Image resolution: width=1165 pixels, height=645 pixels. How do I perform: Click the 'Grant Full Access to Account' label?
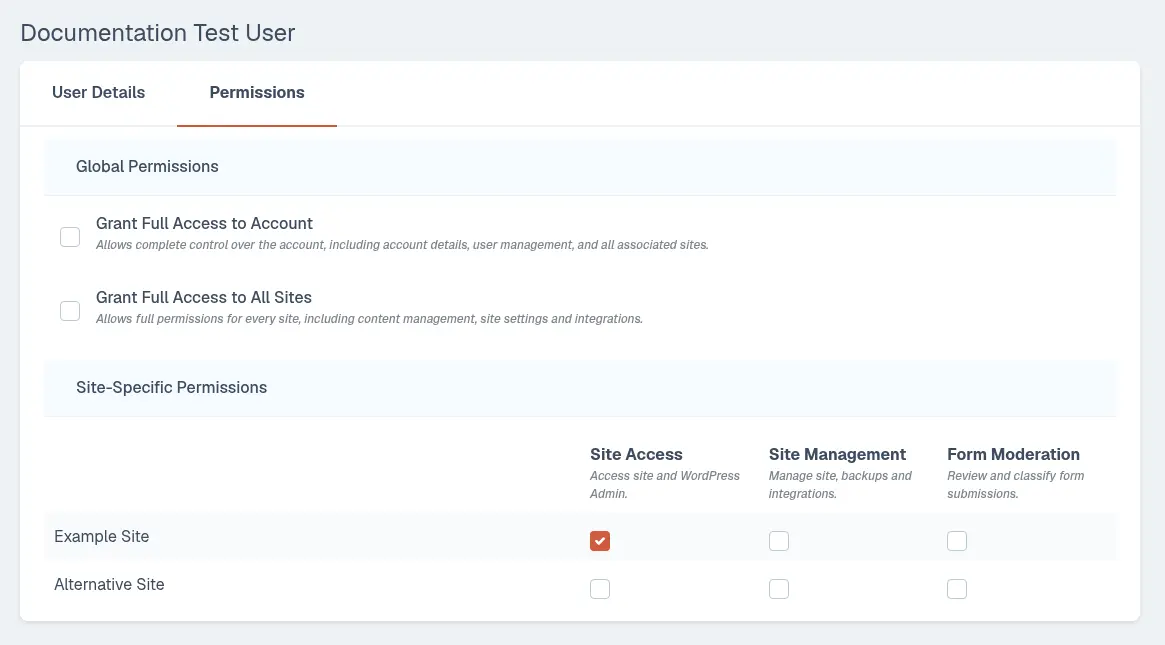click(204, 224)
